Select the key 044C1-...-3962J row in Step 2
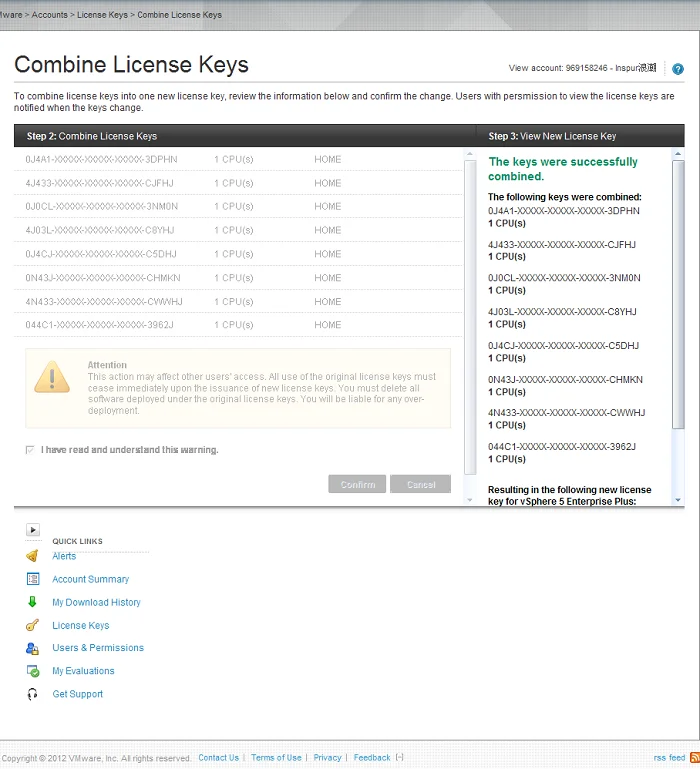The width and height of the screenshot is (700, 769). pos(238,325)
